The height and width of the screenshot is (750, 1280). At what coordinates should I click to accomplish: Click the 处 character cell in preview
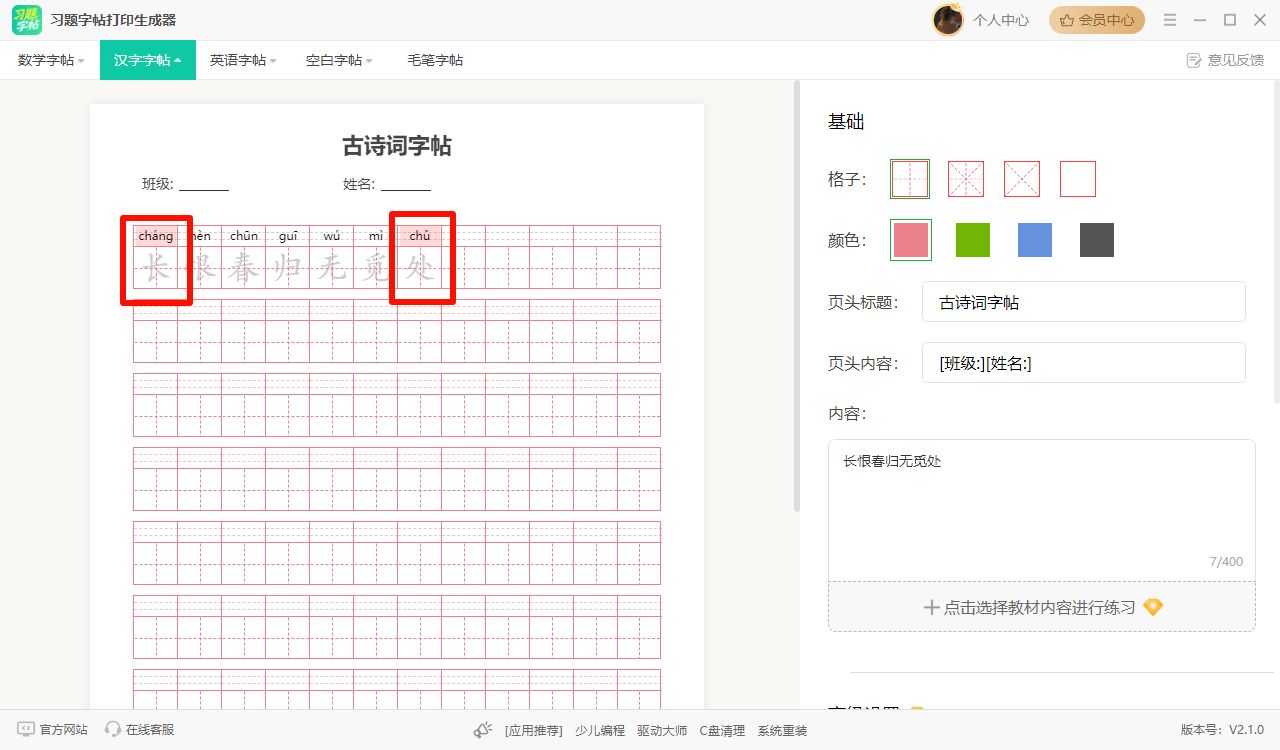point(419,268)
